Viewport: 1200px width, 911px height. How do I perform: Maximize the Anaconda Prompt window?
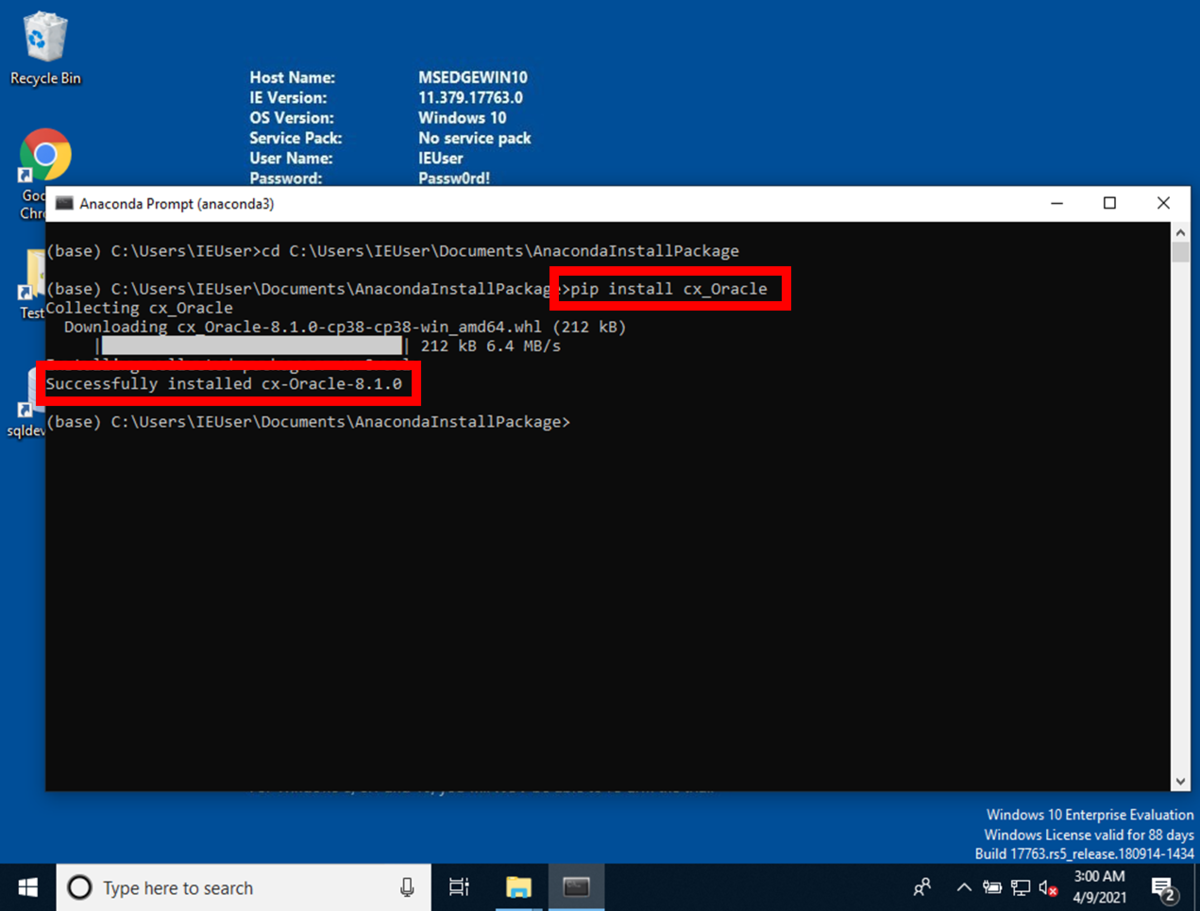(x=1109, y=203)
